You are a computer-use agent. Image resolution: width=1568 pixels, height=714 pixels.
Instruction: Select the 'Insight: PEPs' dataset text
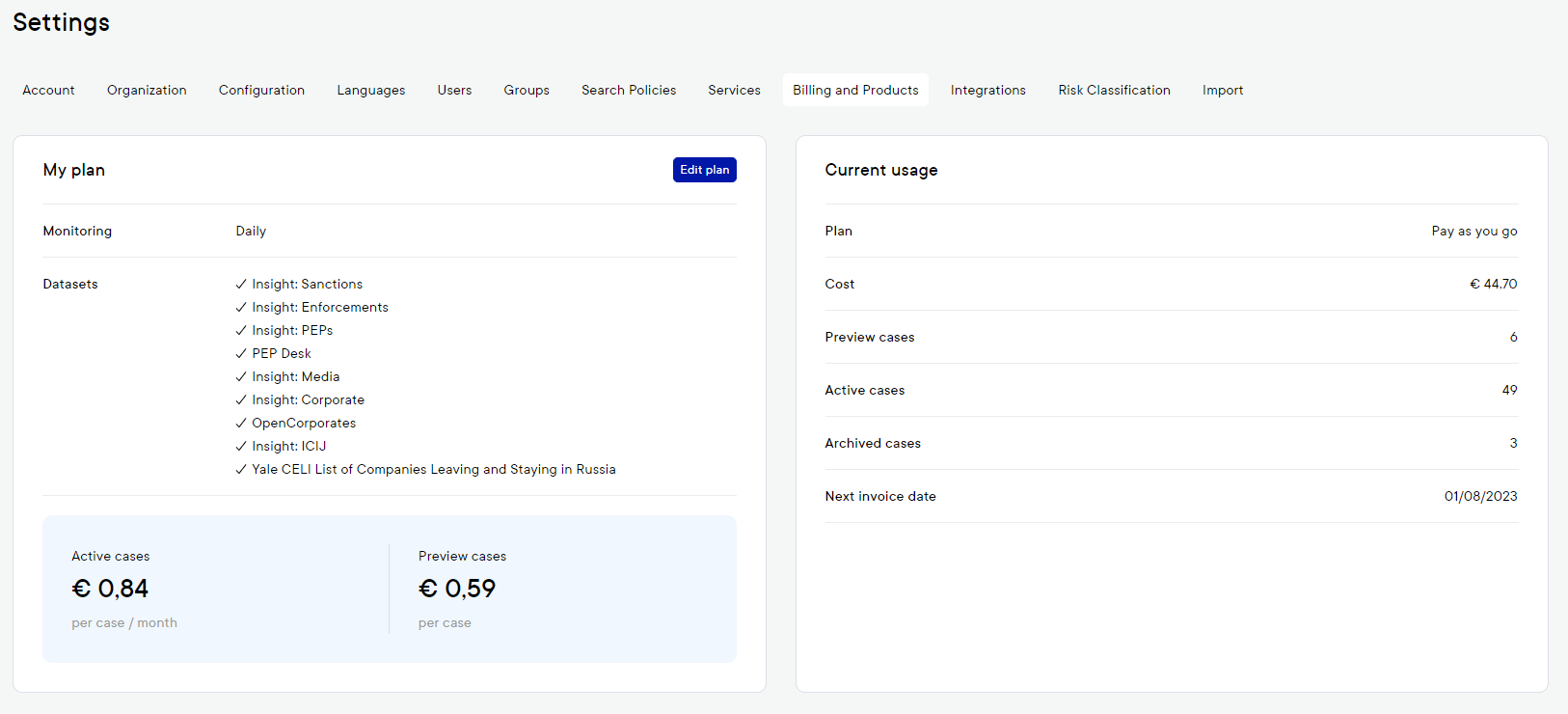292,330
